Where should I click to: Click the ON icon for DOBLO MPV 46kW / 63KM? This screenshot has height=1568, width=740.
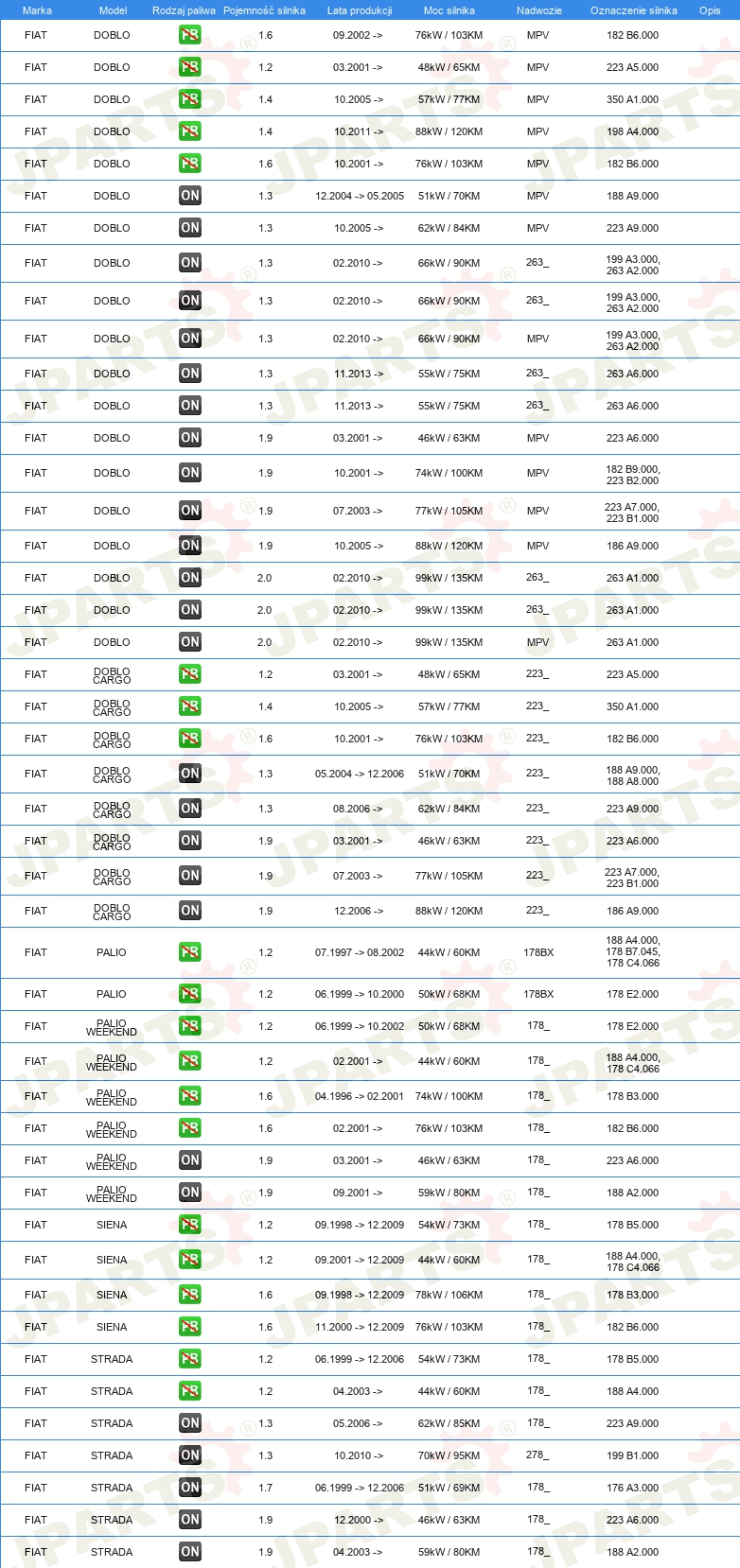[190, 438]
